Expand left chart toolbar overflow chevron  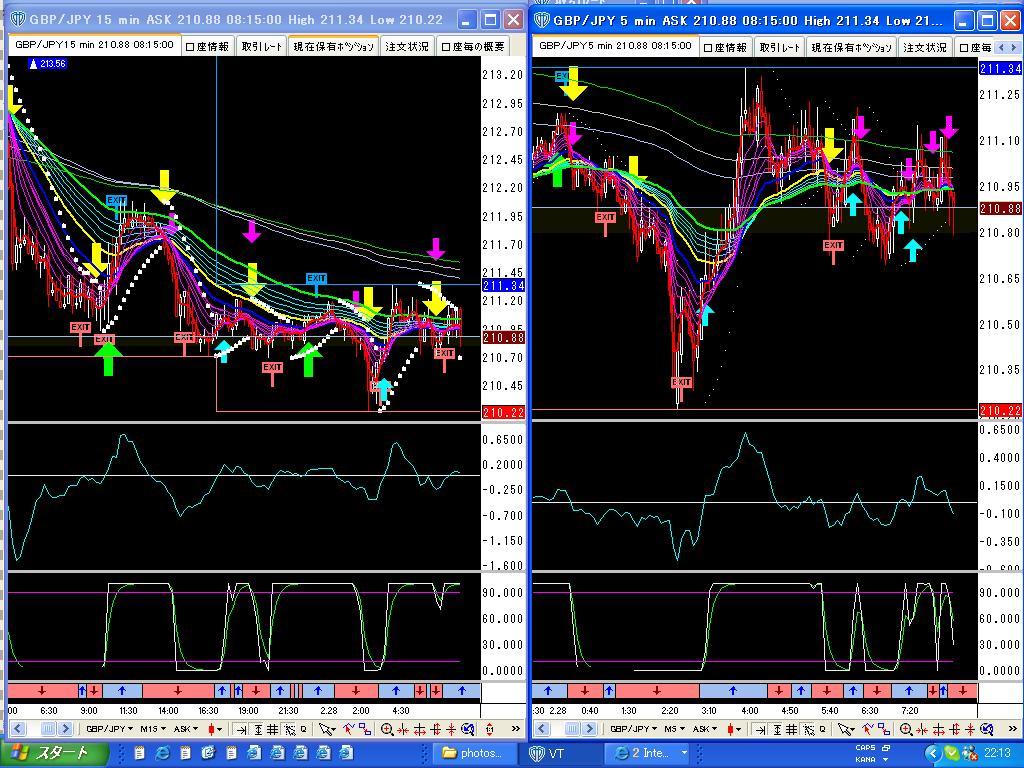pyautogui.click(x=515, y=729)
